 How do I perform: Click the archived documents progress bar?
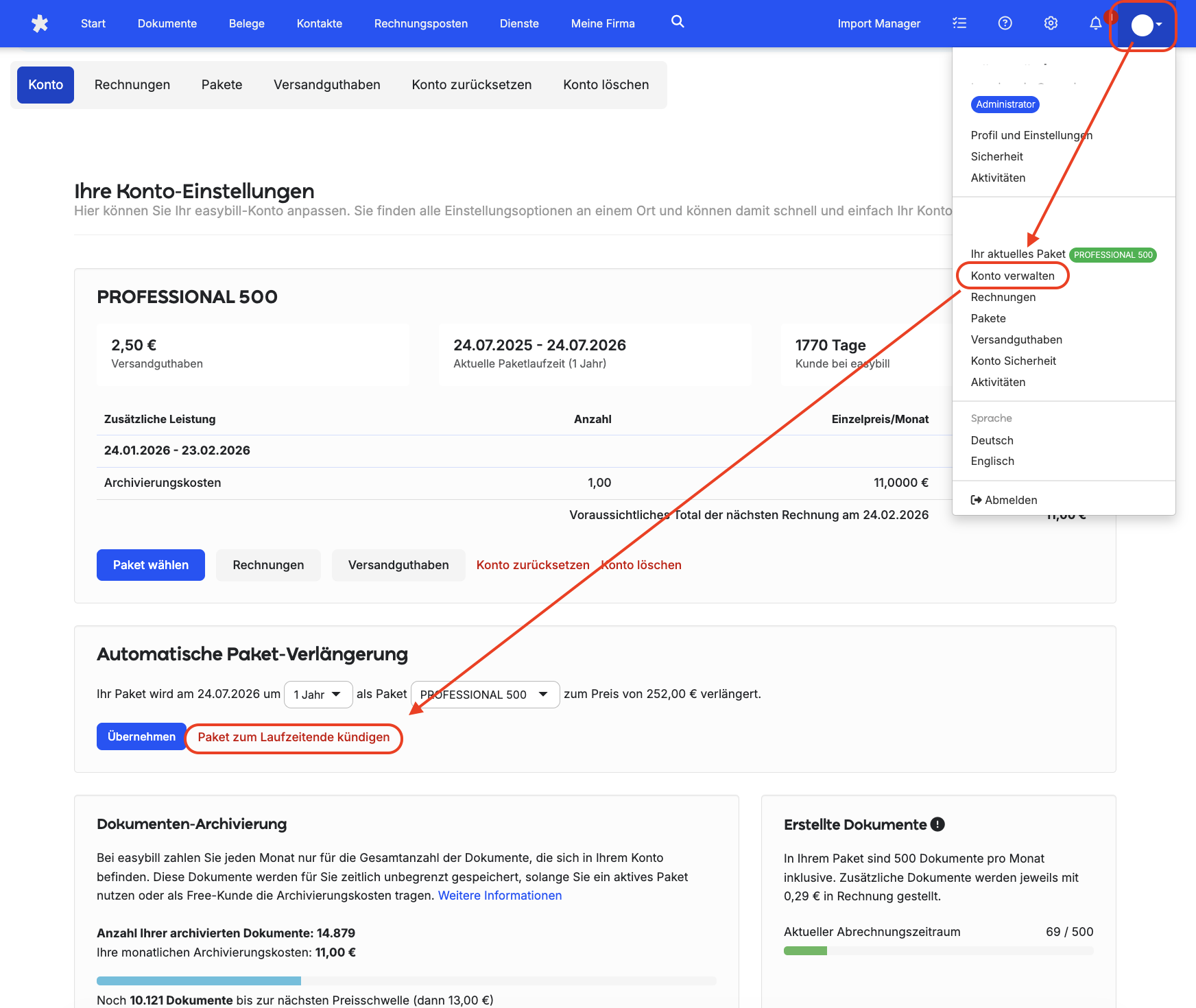tap(407, 981)
